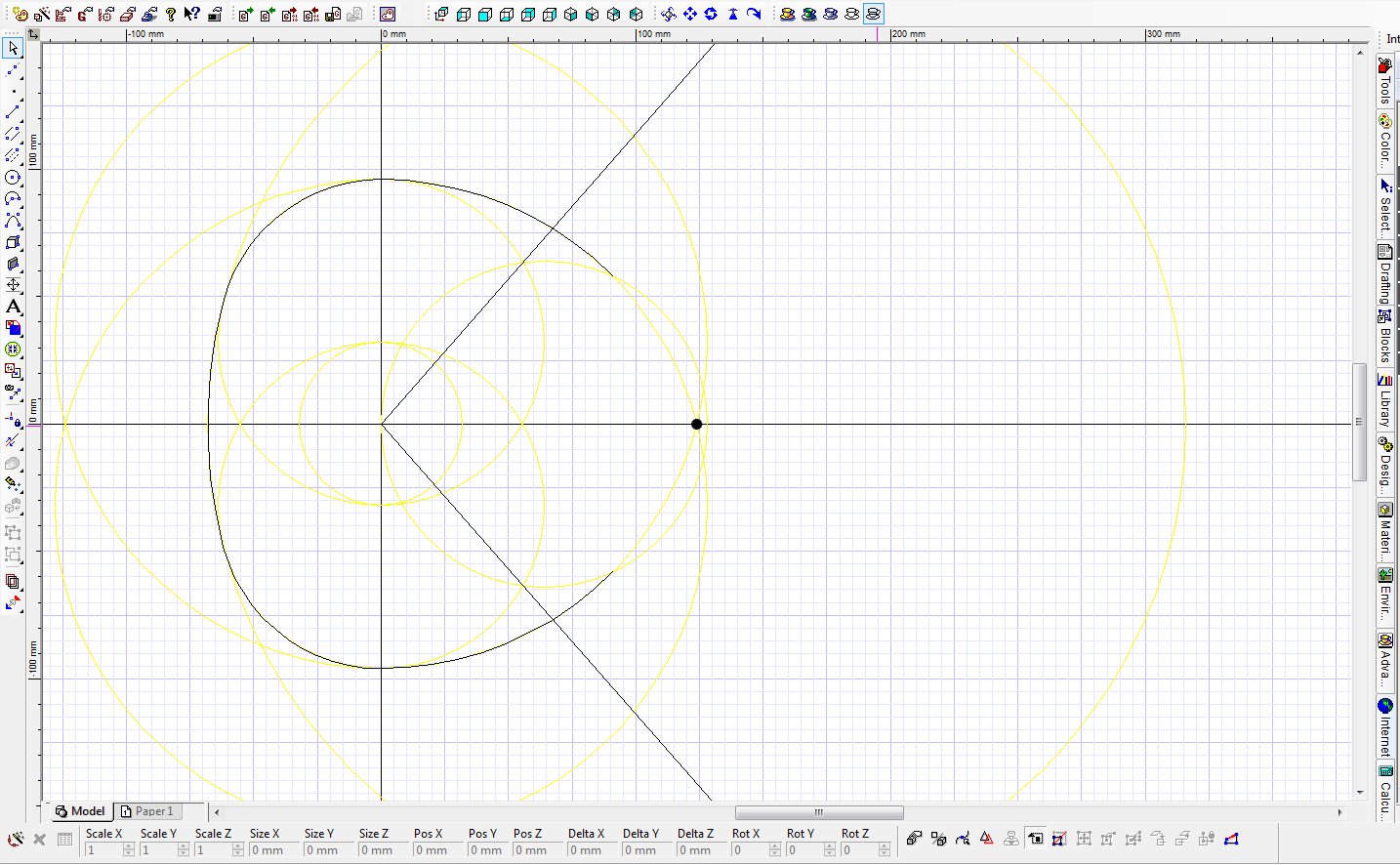
Task: Open the Drafting palette tab
Action: pos(1385,274)
